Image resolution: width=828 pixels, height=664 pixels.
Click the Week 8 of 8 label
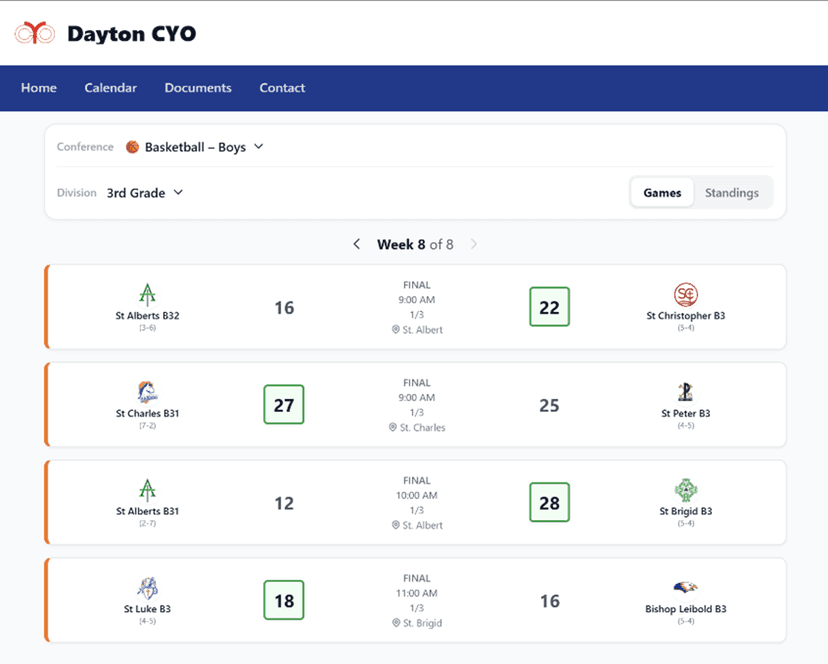tap(415, 244)
